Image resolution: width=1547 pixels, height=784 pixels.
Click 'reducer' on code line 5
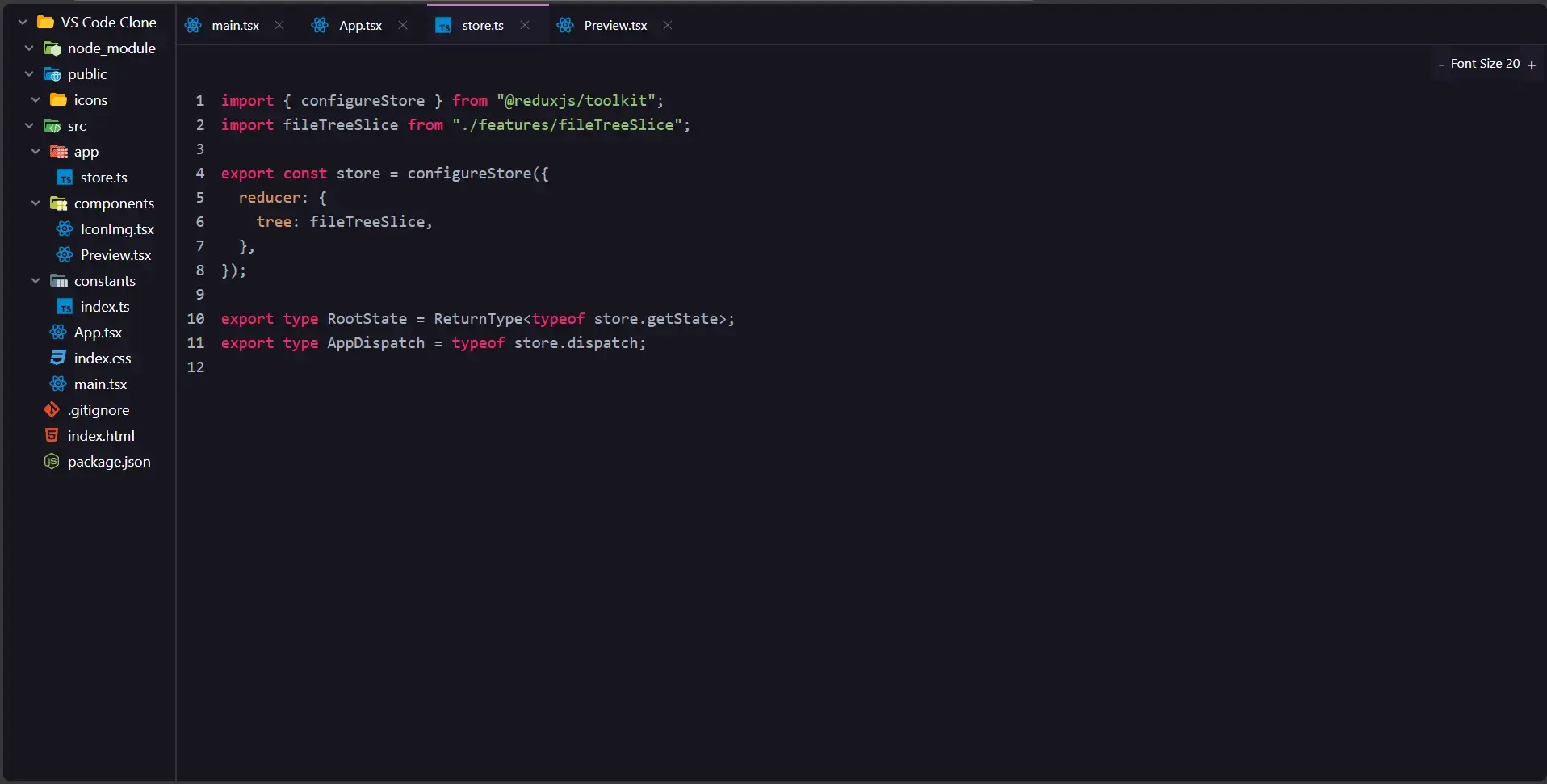[x=270, y=198]
